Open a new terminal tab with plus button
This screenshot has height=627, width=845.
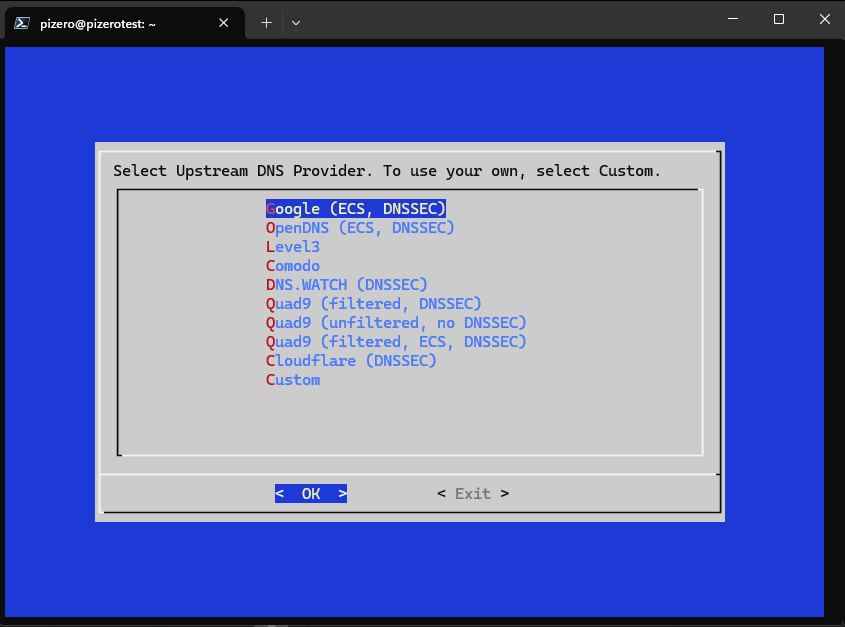[266, 22]
